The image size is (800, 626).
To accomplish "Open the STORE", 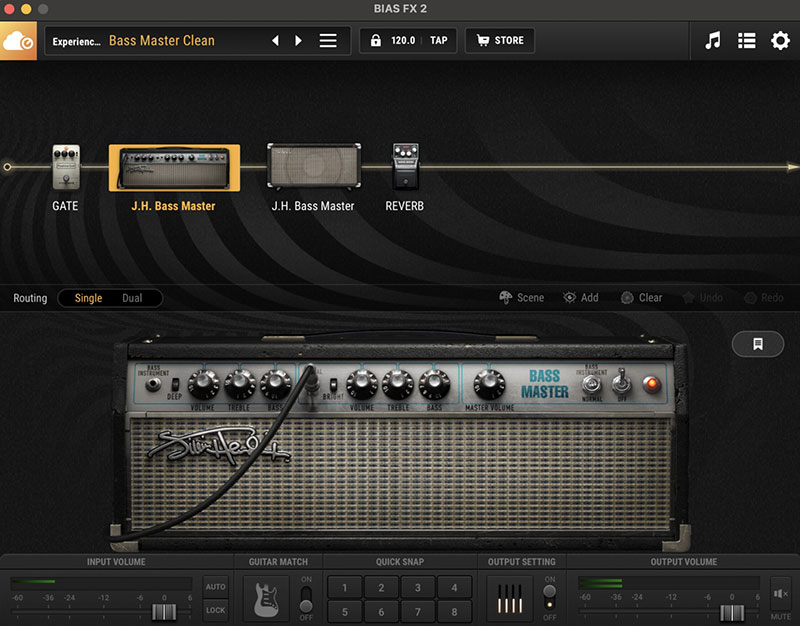I will [500, 40].
